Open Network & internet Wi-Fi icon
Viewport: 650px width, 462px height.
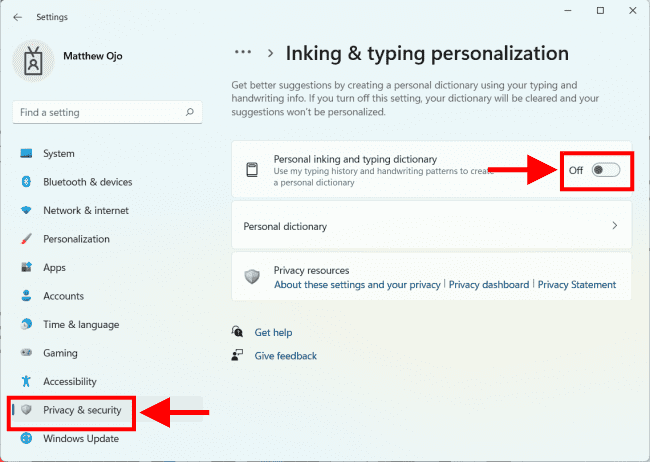(26, 211)
